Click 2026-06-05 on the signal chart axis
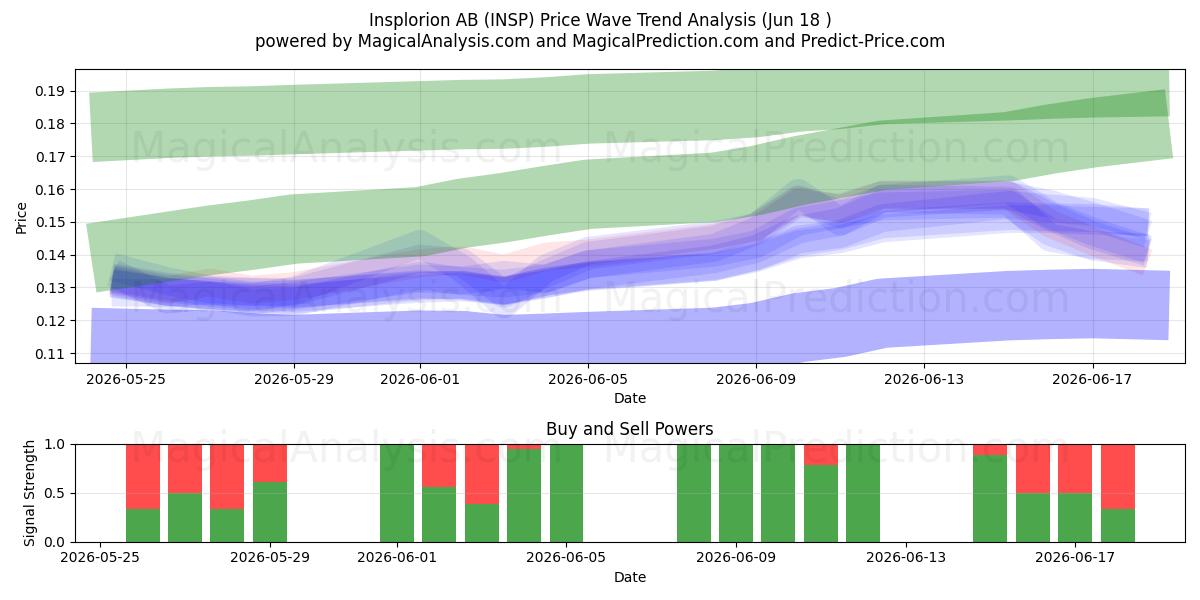 point(567,557)
